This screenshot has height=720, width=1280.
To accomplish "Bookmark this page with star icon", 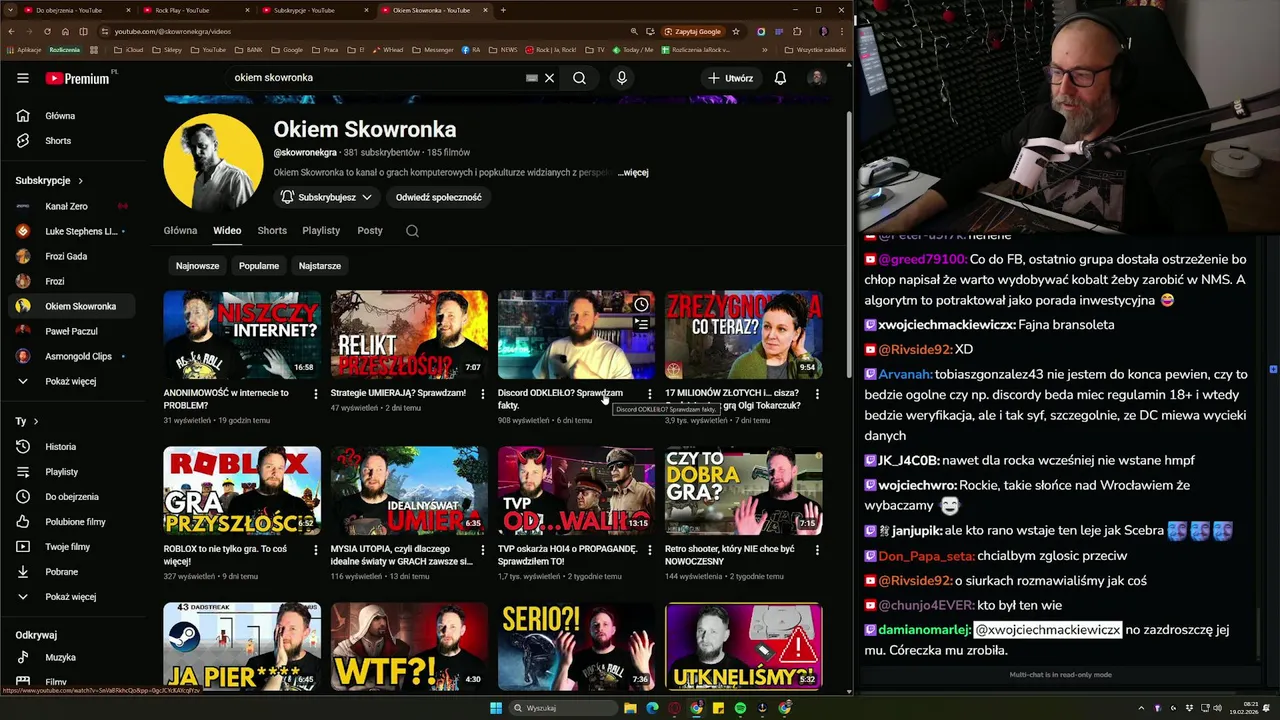I will click(x=736, y=31).
